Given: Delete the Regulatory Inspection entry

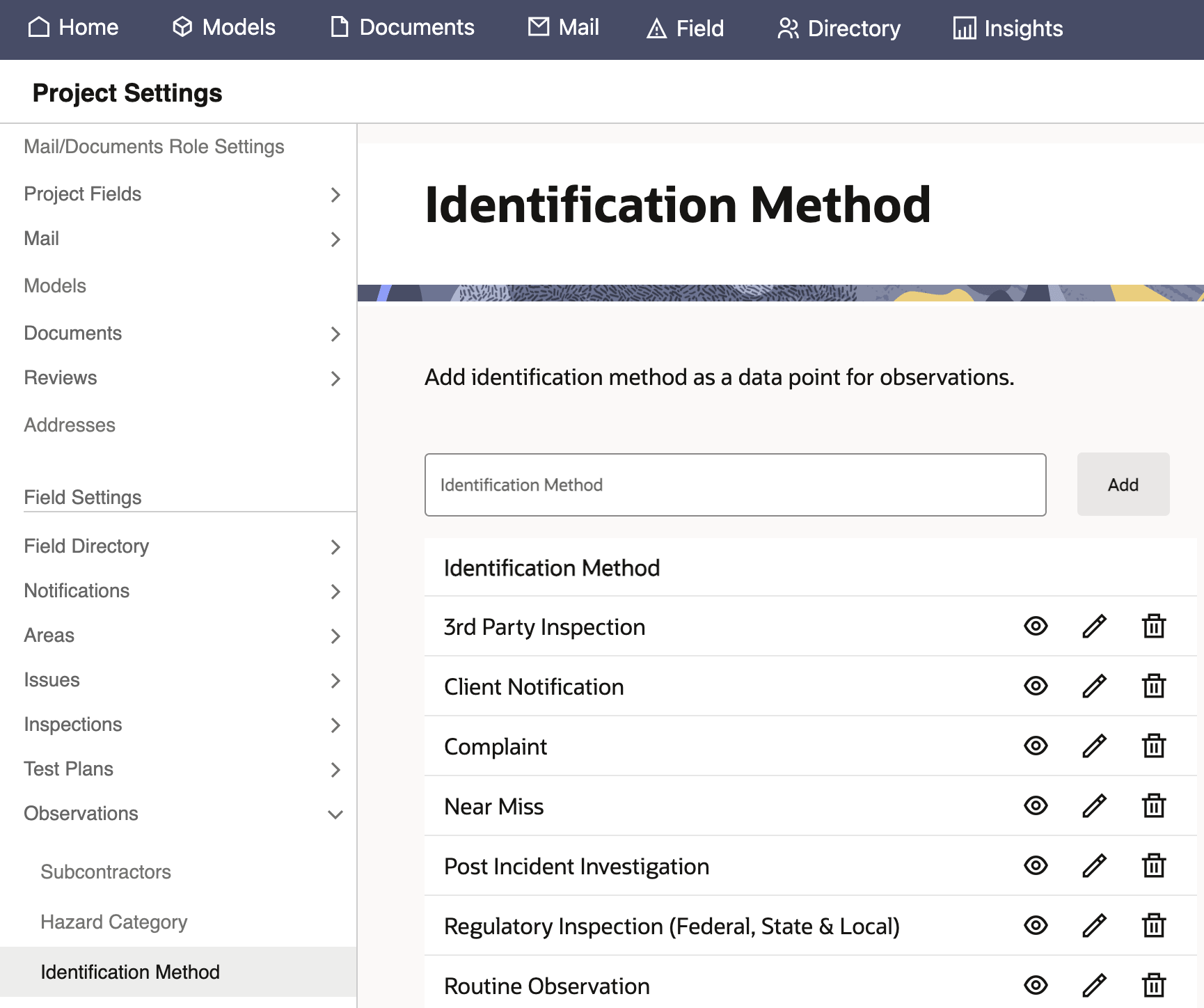Looking at the screenshot, I should click(1153, 926).
